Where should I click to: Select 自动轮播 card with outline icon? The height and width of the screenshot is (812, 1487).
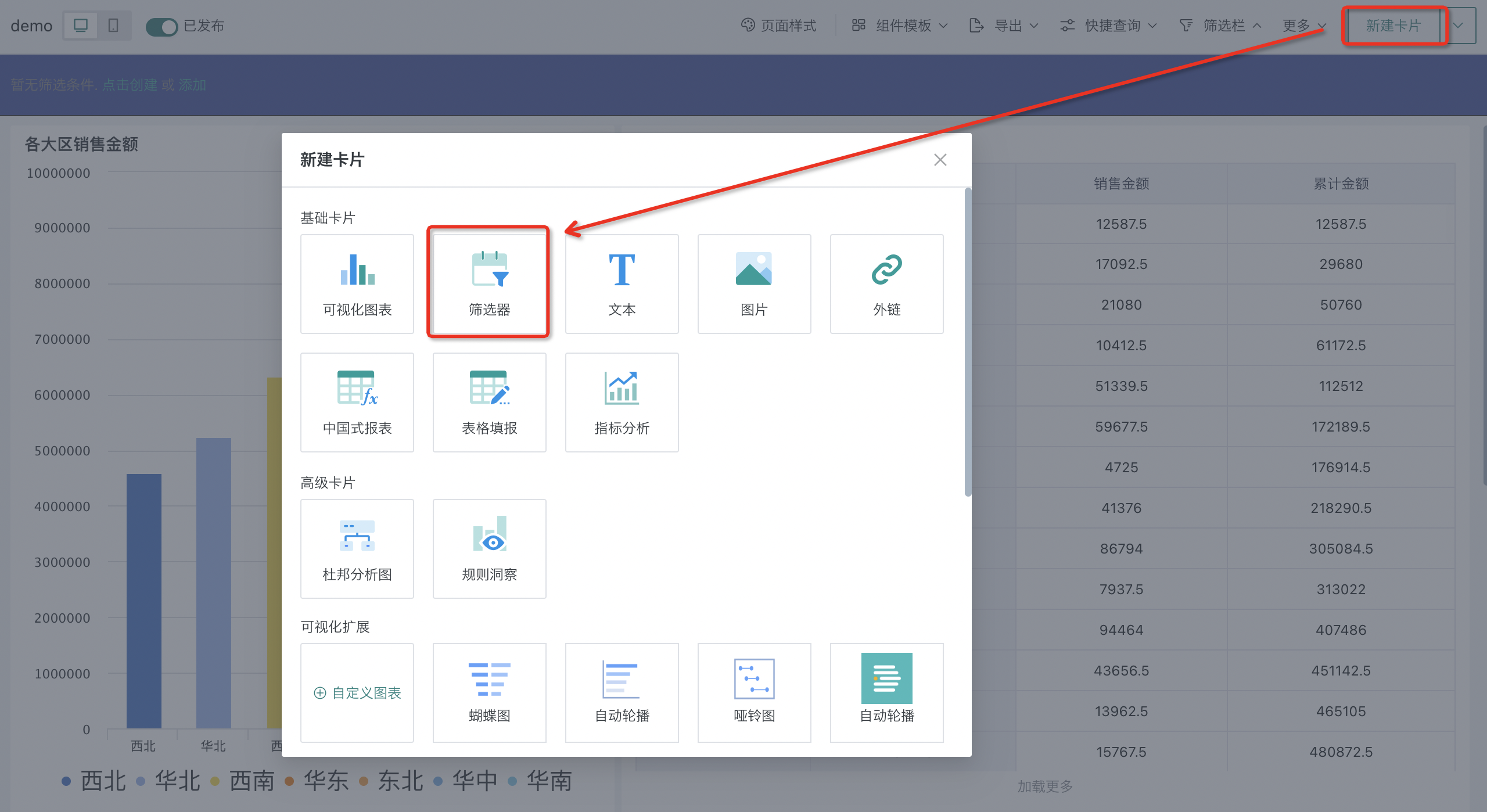point(622,693)
